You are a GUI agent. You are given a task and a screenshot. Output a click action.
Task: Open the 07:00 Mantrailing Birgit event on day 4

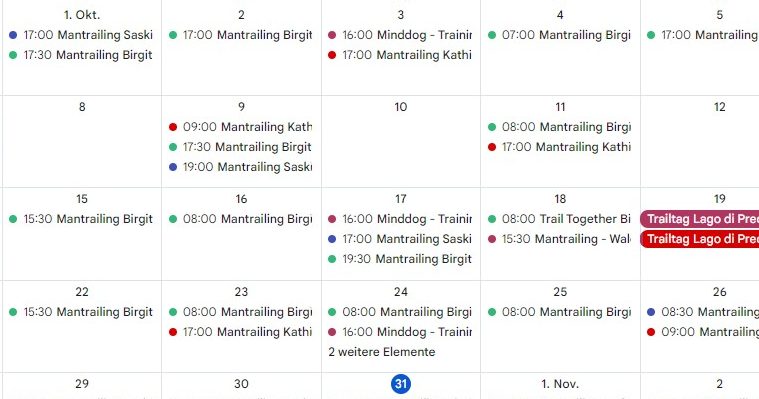560,35
